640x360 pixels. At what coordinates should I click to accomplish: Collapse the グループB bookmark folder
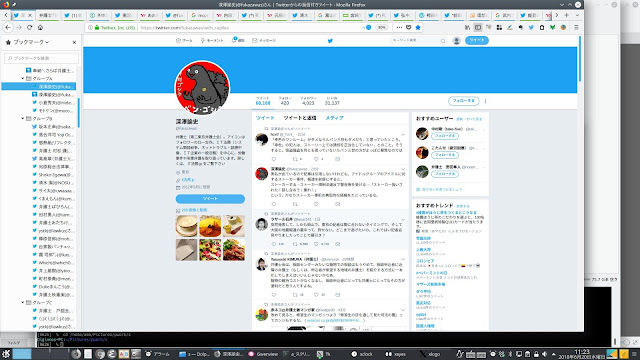[x=23, y=118]
